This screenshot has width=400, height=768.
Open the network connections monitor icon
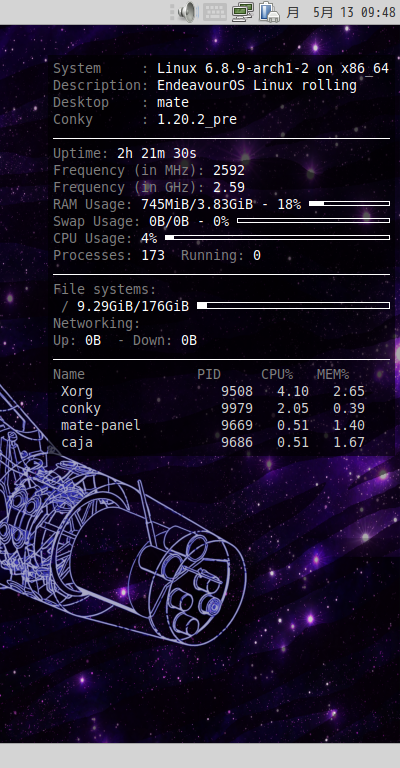tap(242, 12)
